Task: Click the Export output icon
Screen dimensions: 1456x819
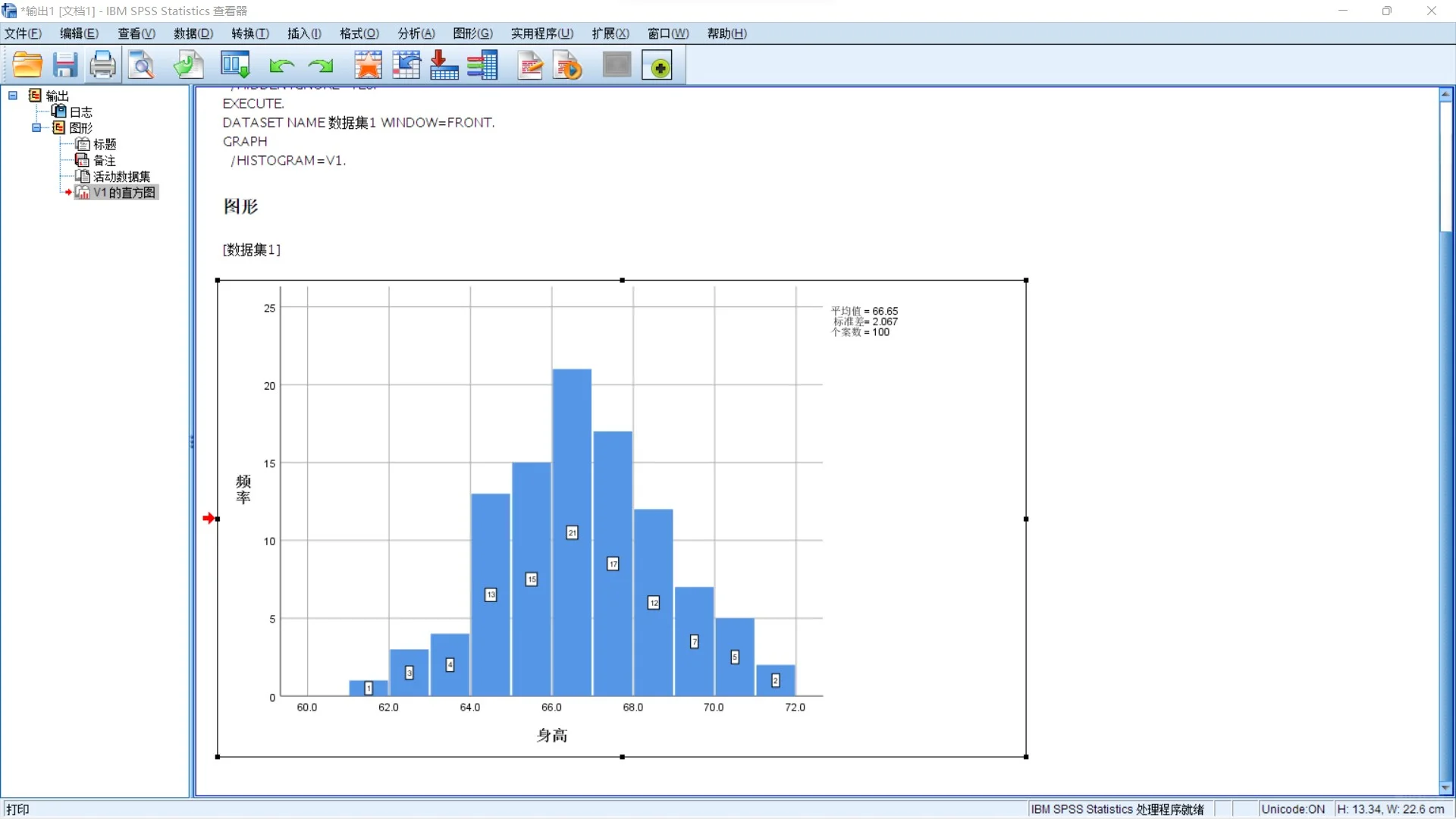Action: (x=188, y=65)
